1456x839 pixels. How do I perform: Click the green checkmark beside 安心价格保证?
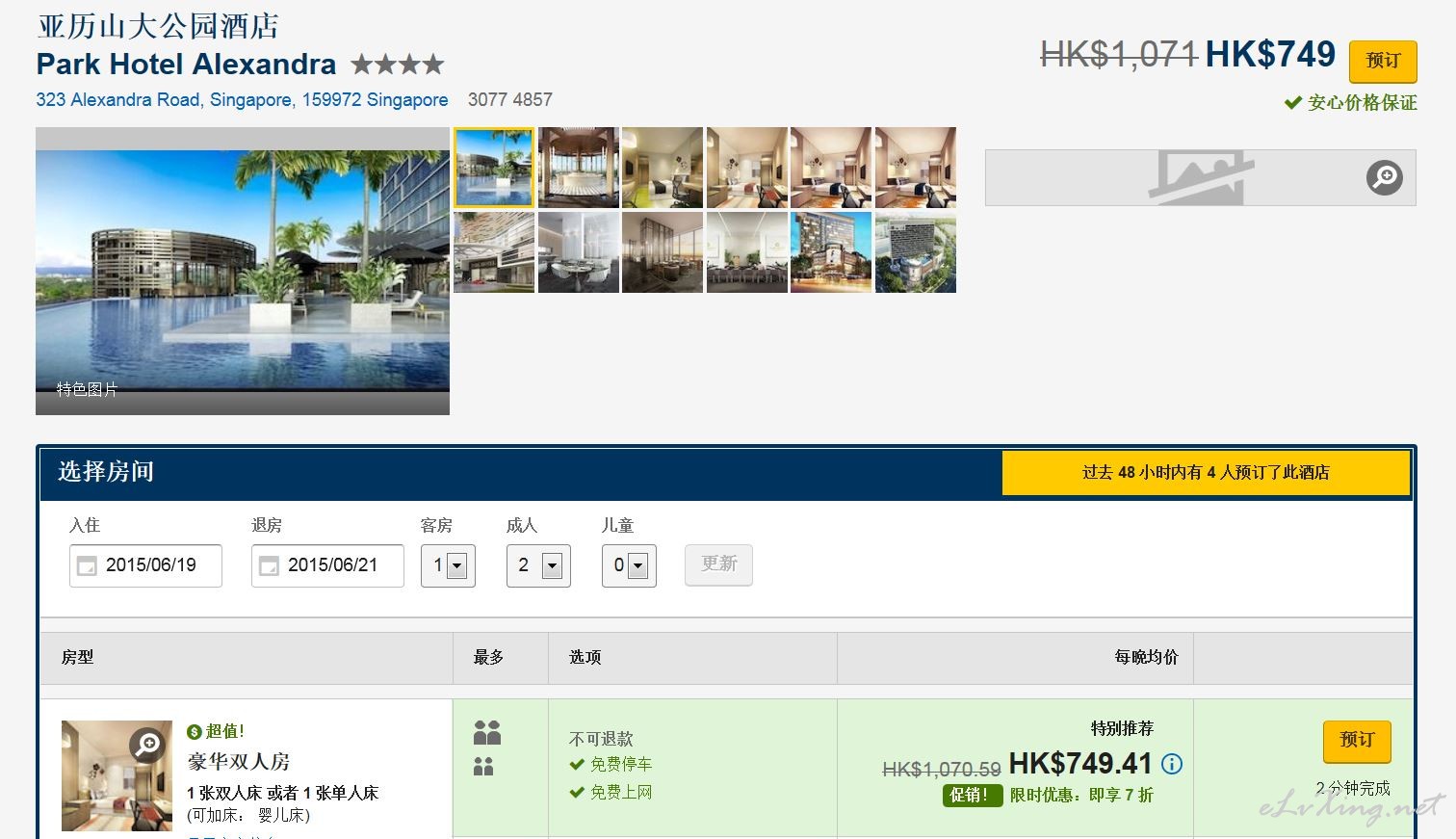coord(1293,102)
